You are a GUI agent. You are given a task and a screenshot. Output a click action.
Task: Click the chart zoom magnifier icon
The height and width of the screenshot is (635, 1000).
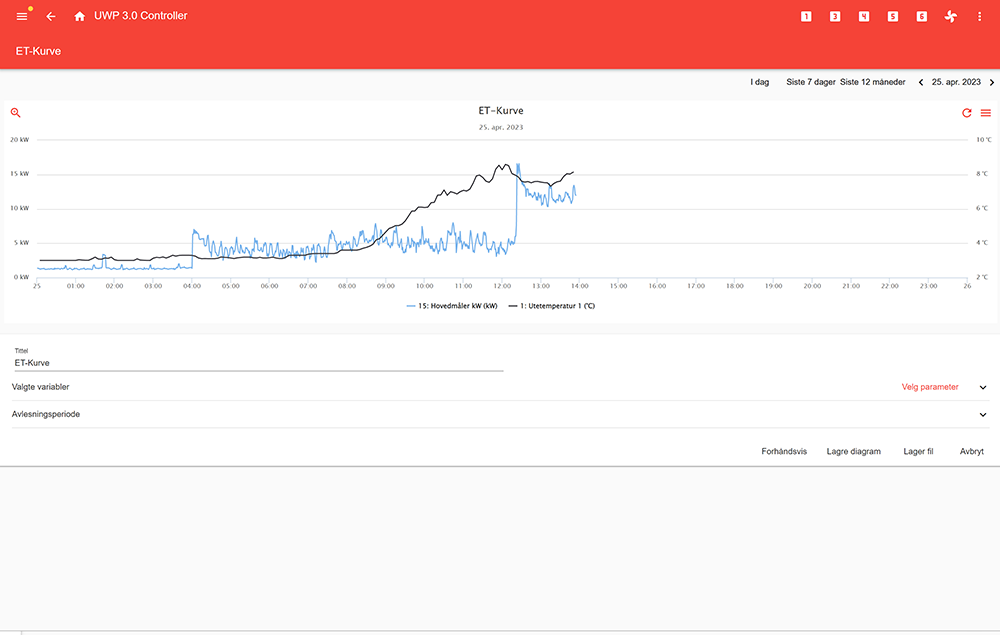tap(16, 113)
